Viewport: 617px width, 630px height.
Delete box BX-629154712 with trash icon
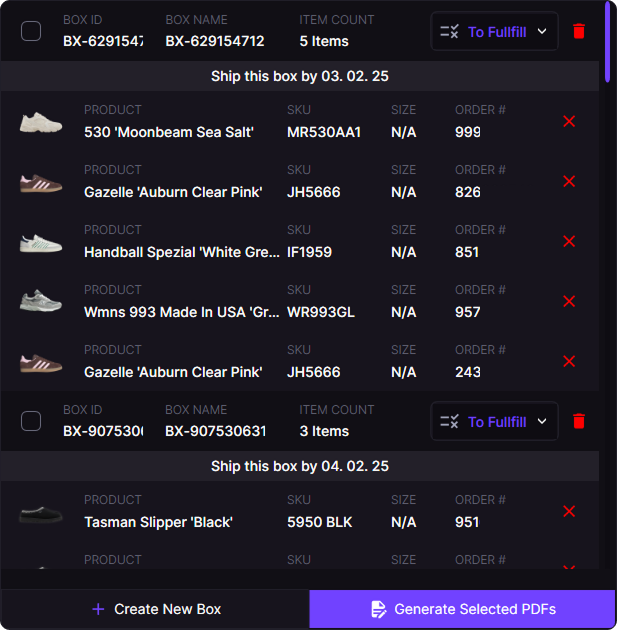[x=578, y=32]
